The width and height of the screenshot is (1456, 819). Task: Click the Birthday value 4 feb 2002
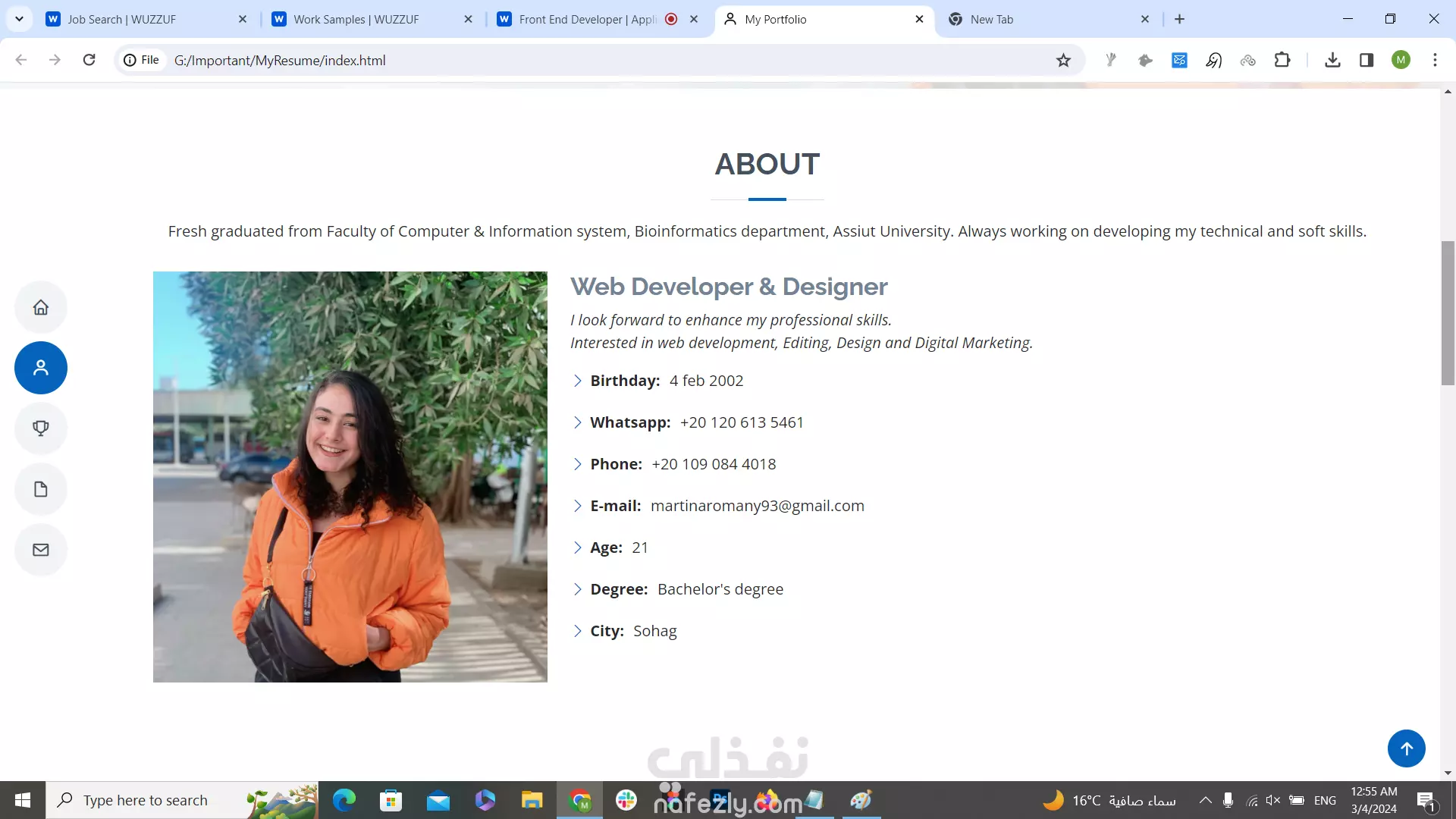[x=706, y=381]
